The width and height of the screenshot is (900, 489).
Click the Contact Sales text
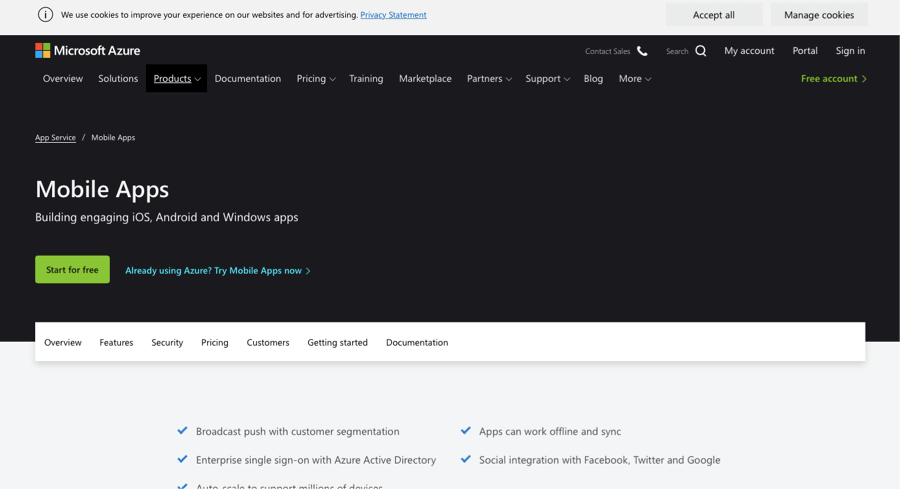tap(607, 51)
